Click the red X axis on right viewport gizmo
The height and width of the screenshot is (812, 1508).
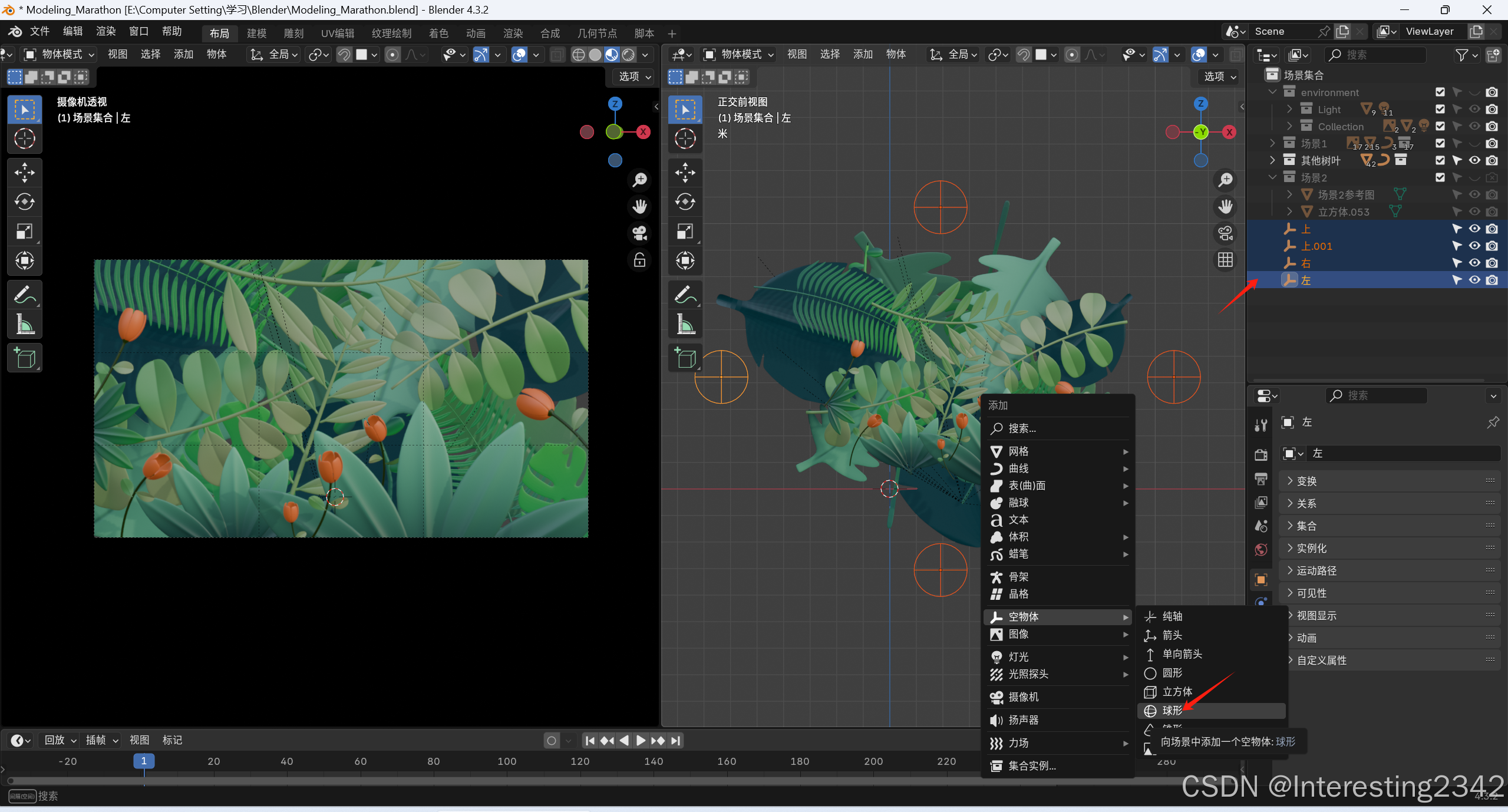coord(1229,132)
